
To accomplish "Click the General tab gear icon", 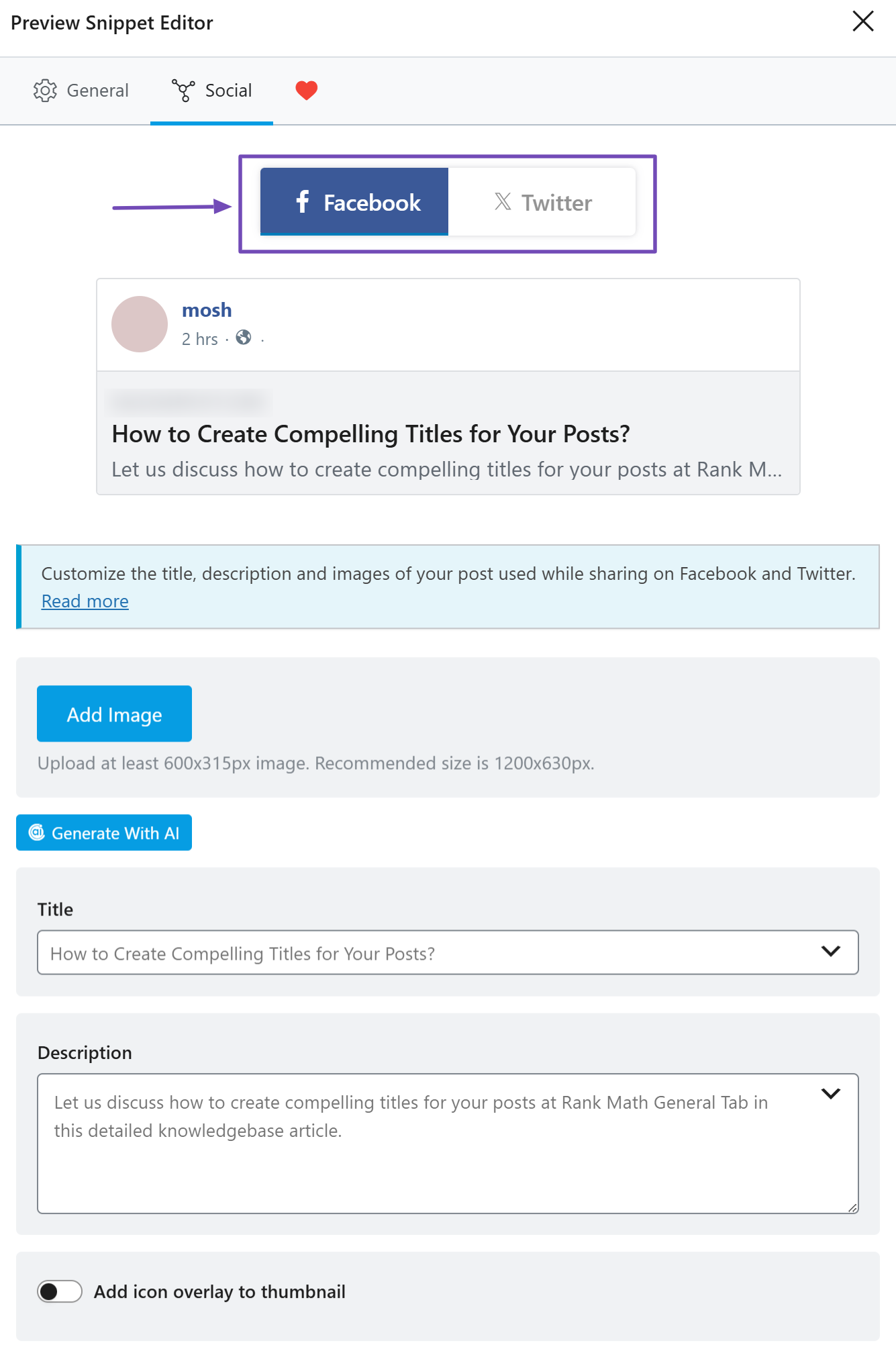I will tap(45, 91).
